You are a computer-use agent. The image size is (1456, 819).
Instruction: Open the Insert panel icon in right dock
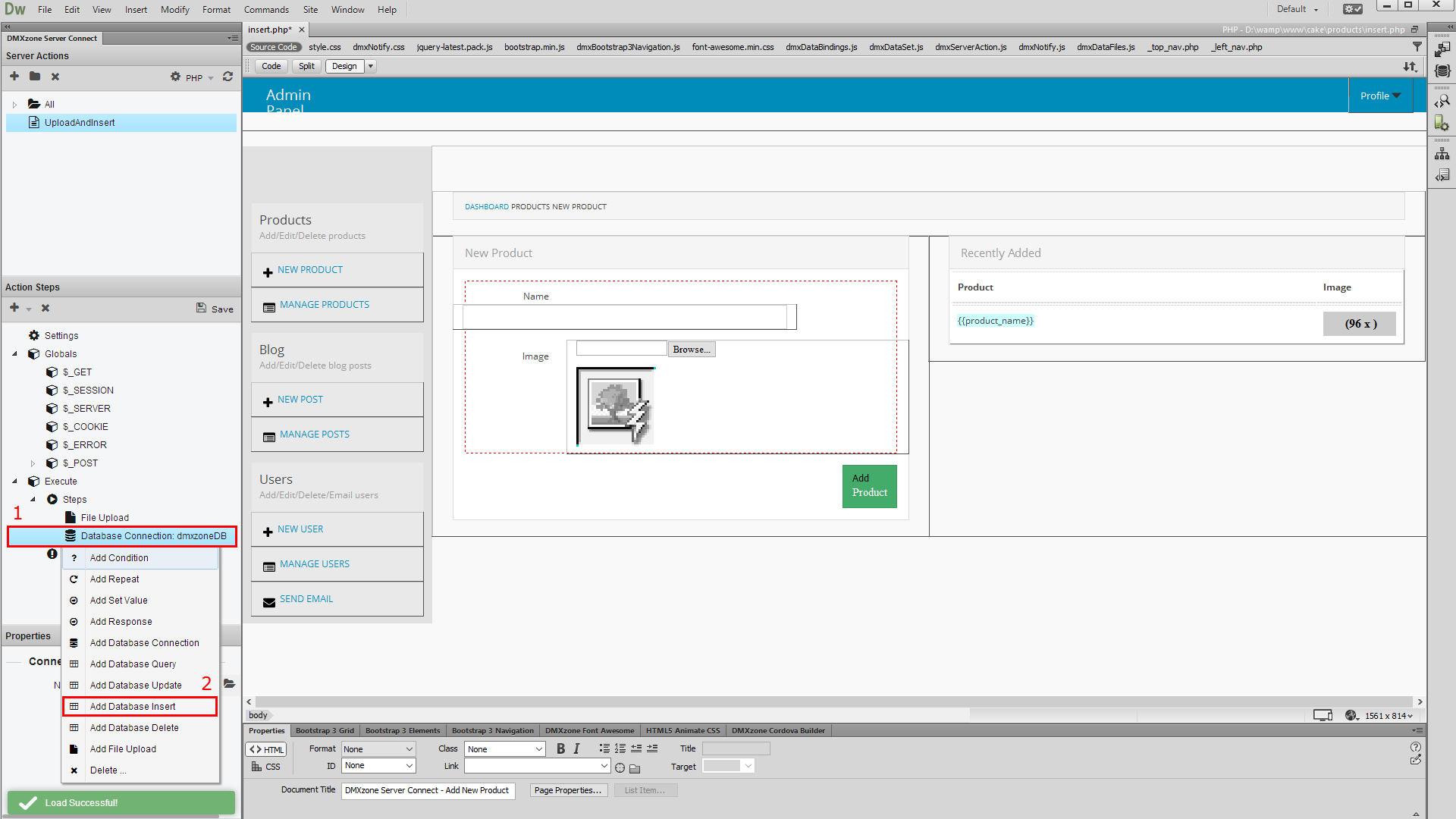1442,50
